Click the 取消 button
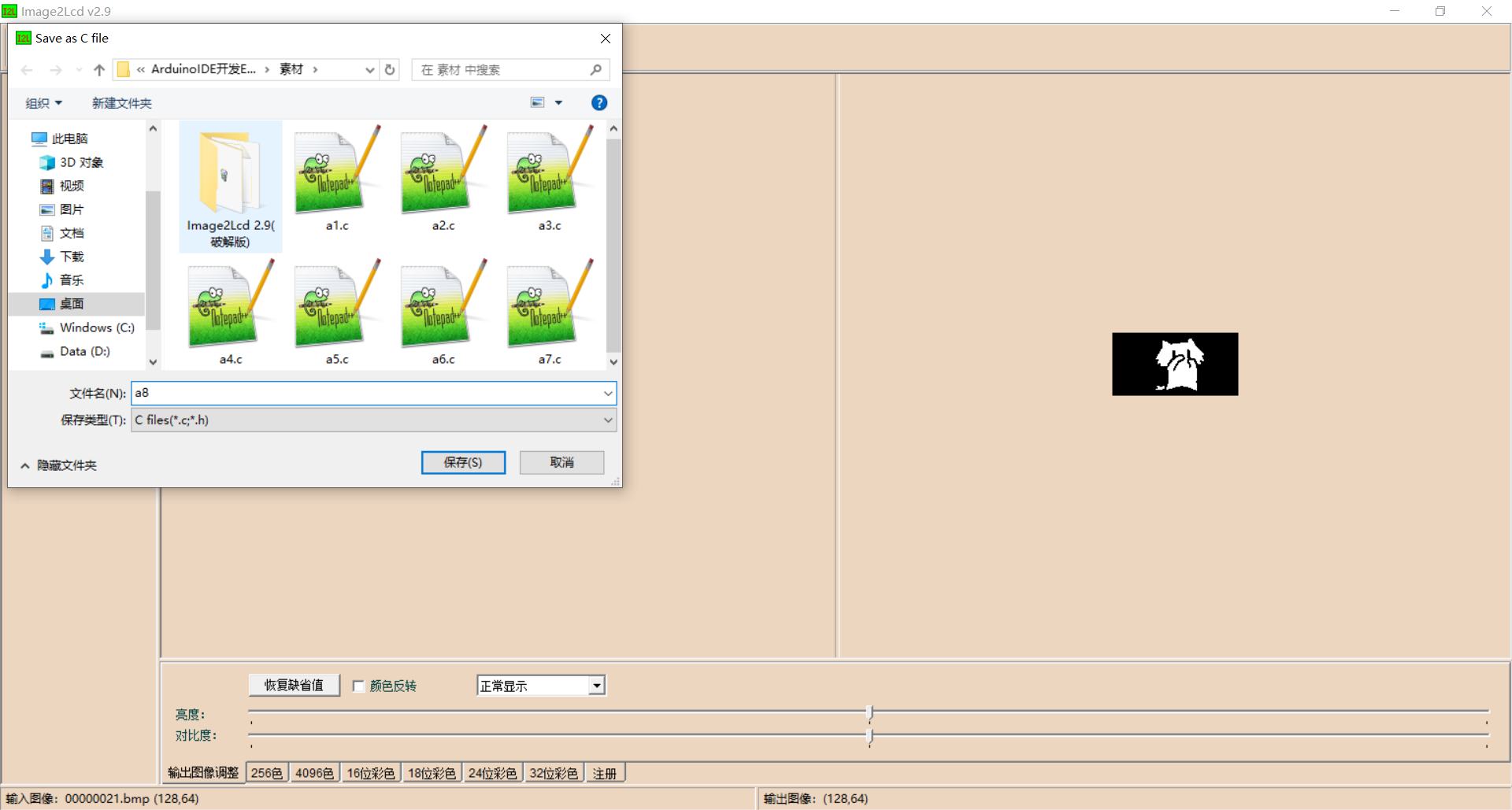Screen dimensions: 1512x810 [x=561, y=463]
